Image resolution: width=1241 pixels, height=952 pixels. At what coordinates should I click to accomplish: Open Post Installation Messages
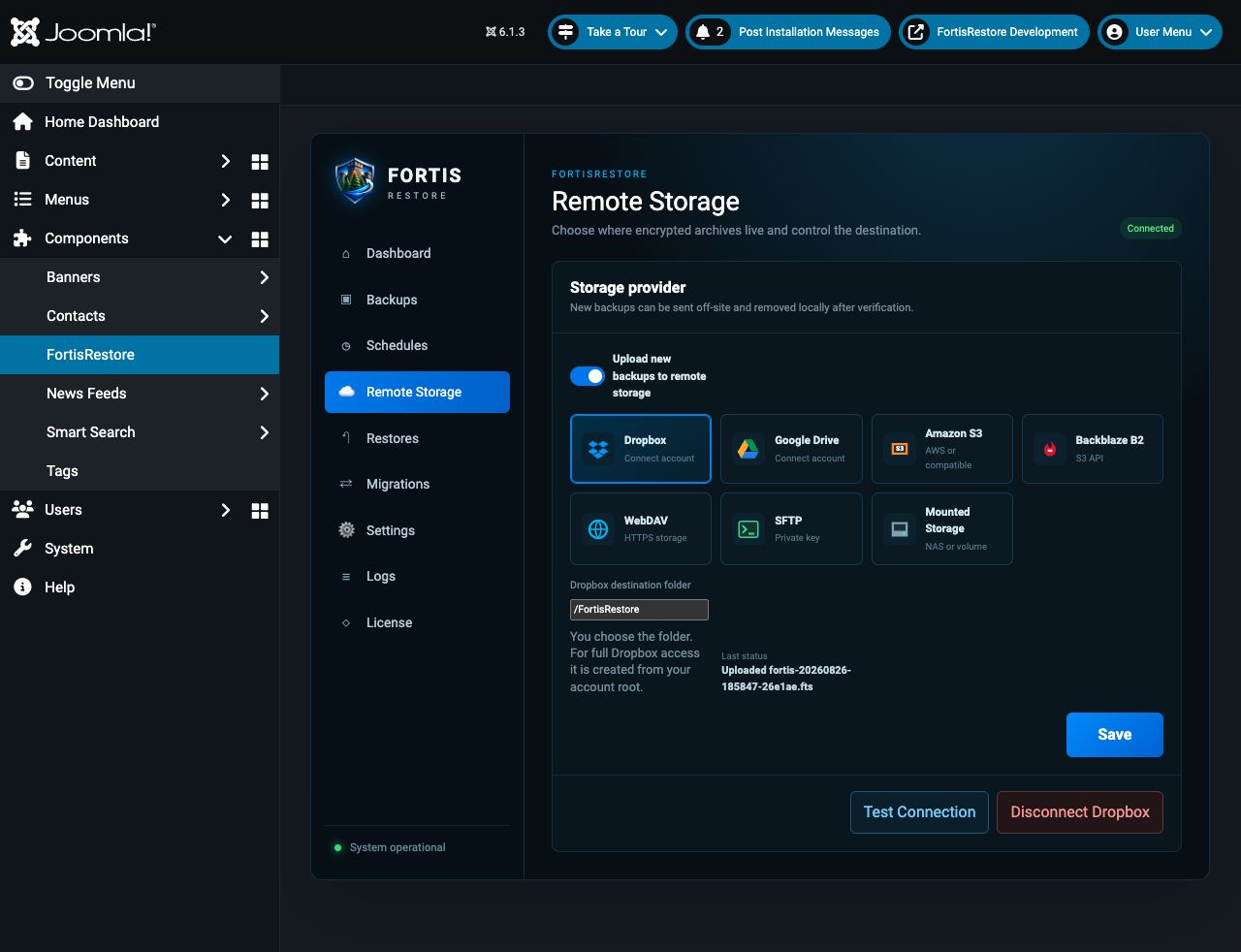788,32
